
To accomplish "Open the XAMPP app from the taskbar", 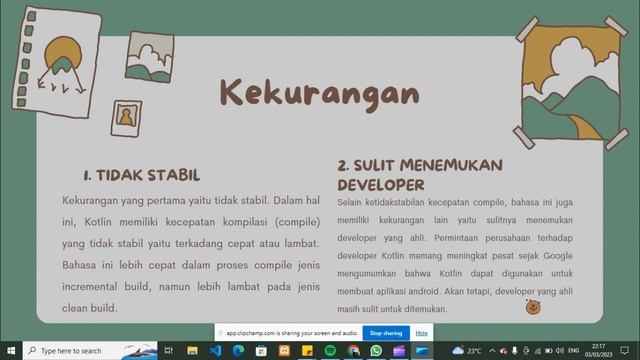I will [284, 351].
